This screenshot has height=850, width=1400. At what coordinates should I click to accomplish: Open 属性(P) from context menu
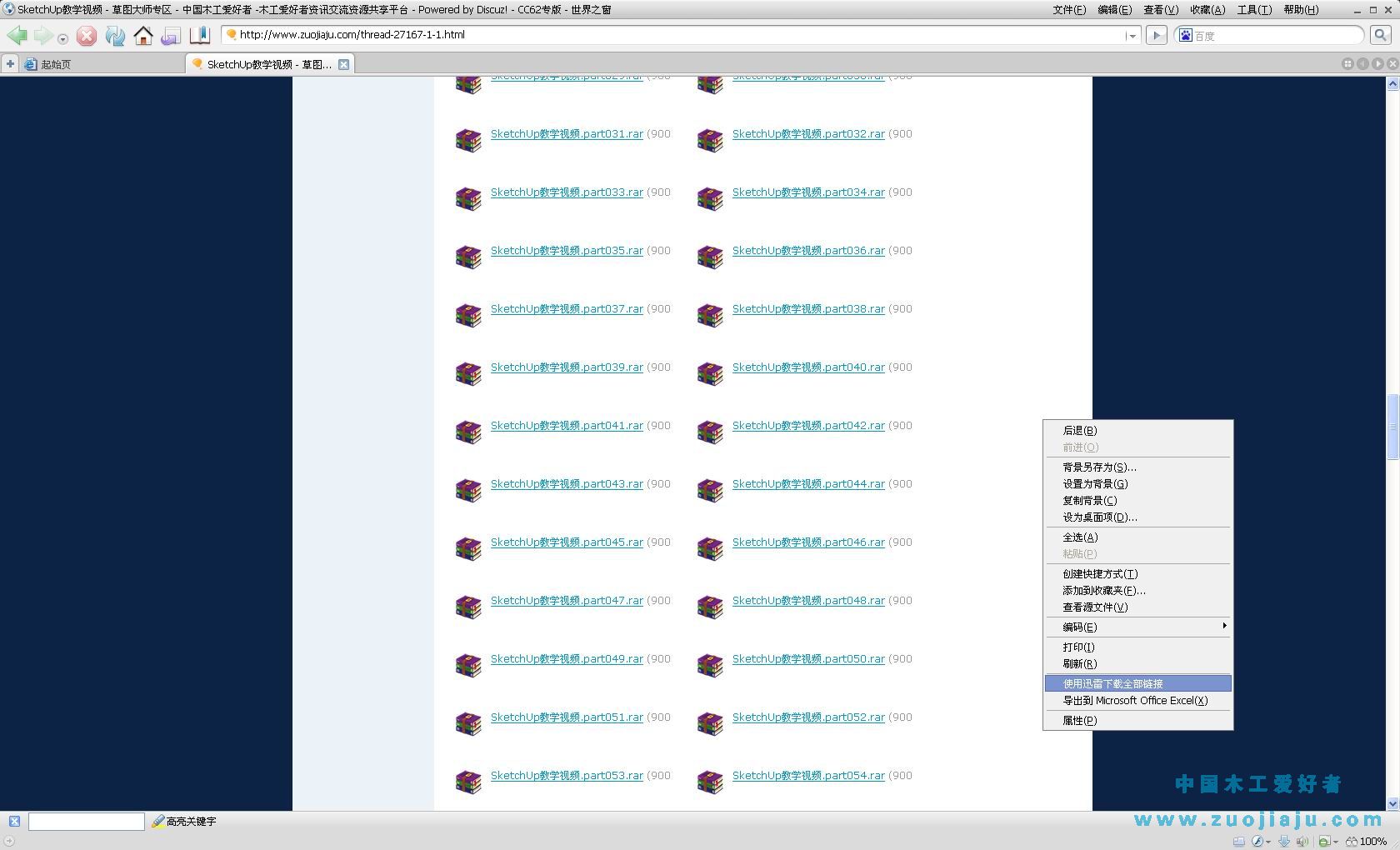pyautogui.click(x=1137, y=721)
